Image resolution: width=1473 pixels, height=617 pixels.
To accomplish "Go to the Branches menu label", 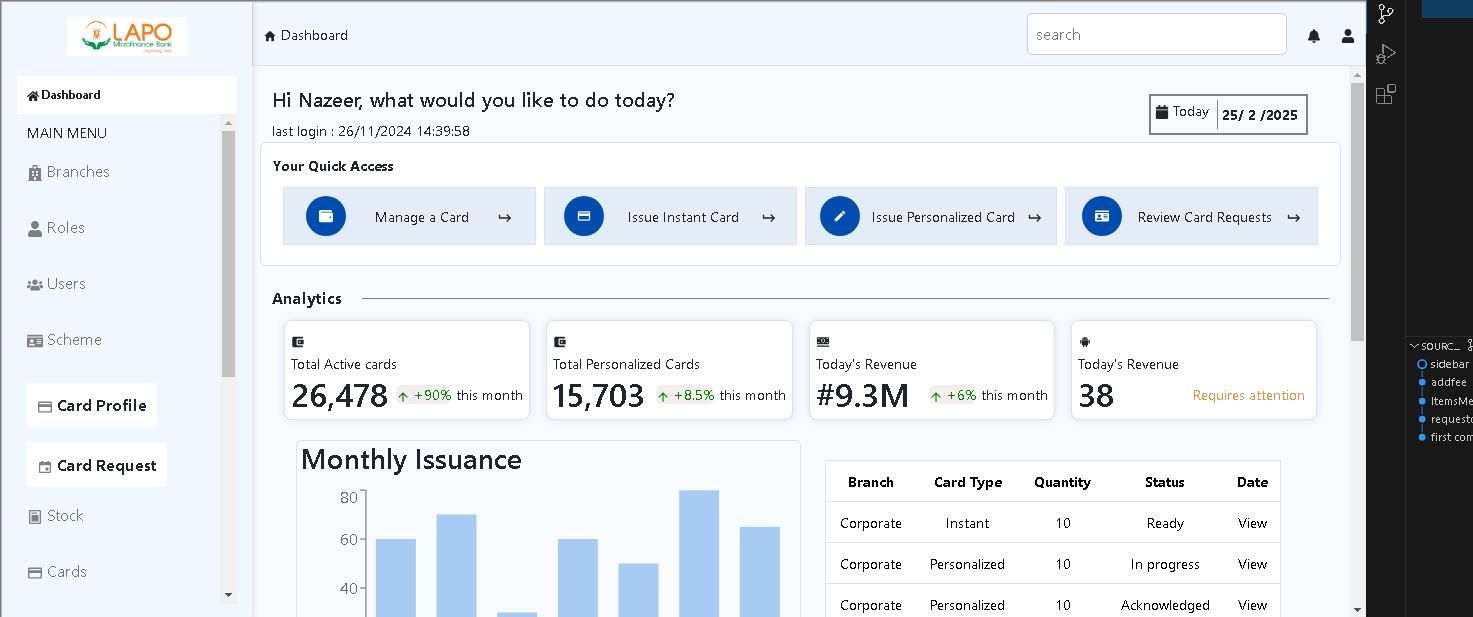I will tap(78, 172).
